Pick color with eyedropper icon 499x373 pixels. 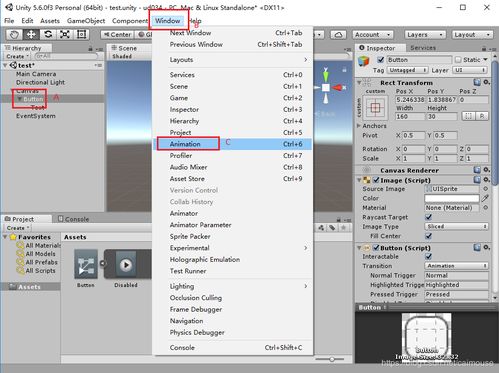point(485,198)
